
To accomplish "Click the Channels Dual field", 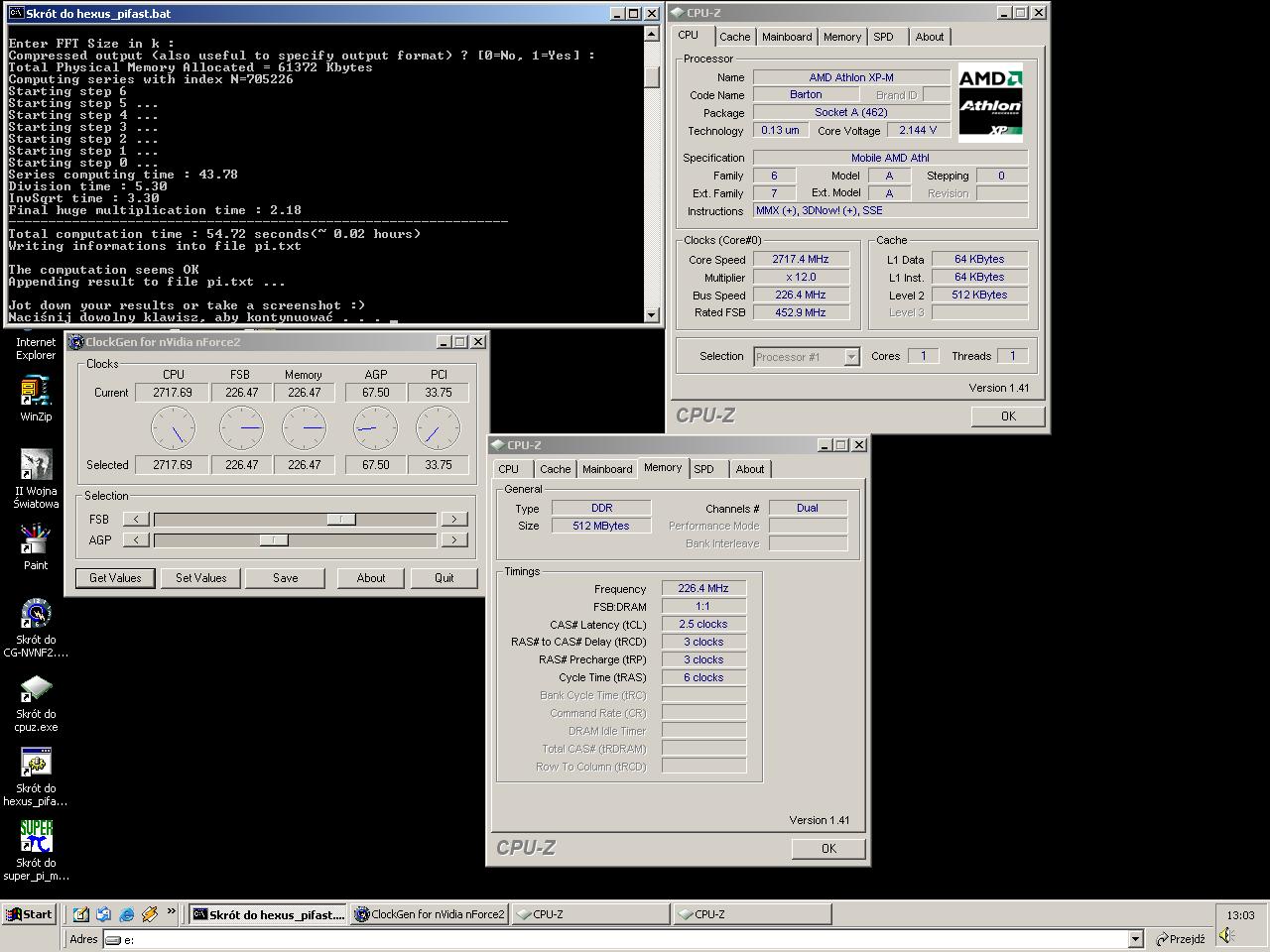I will point(808,508).
